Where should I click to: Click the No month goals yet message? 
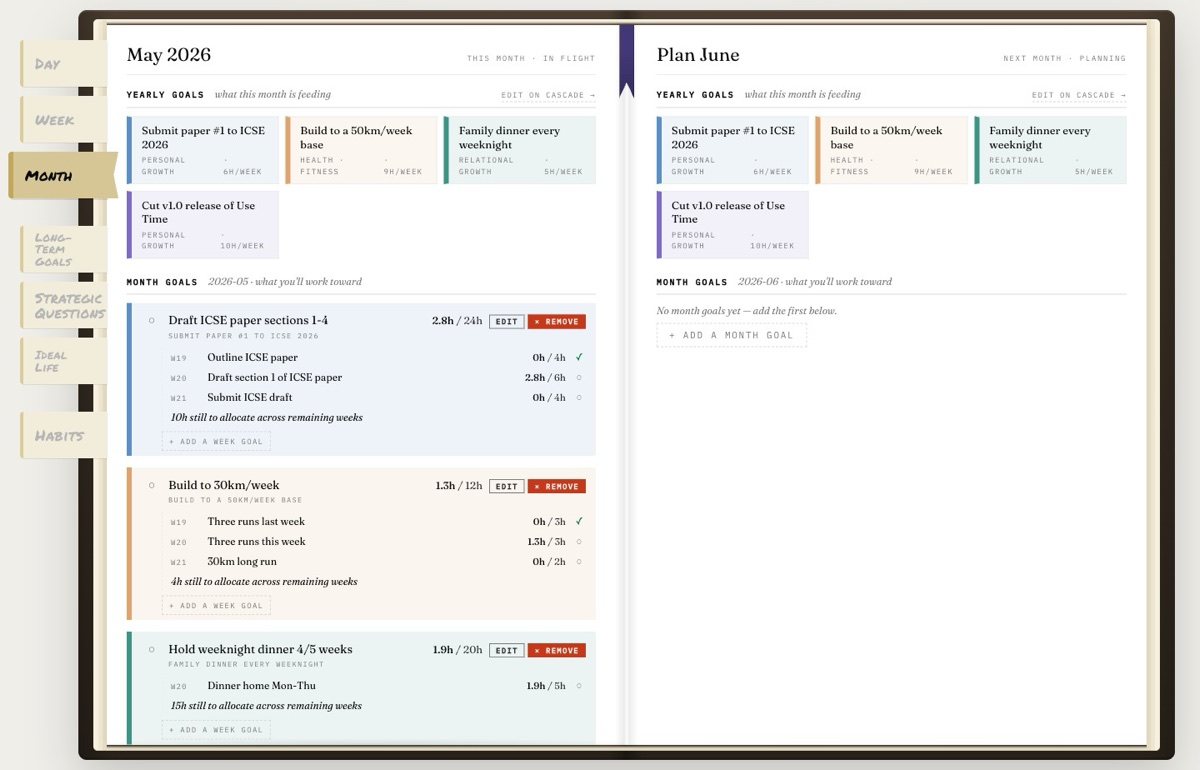click(747, 311)
